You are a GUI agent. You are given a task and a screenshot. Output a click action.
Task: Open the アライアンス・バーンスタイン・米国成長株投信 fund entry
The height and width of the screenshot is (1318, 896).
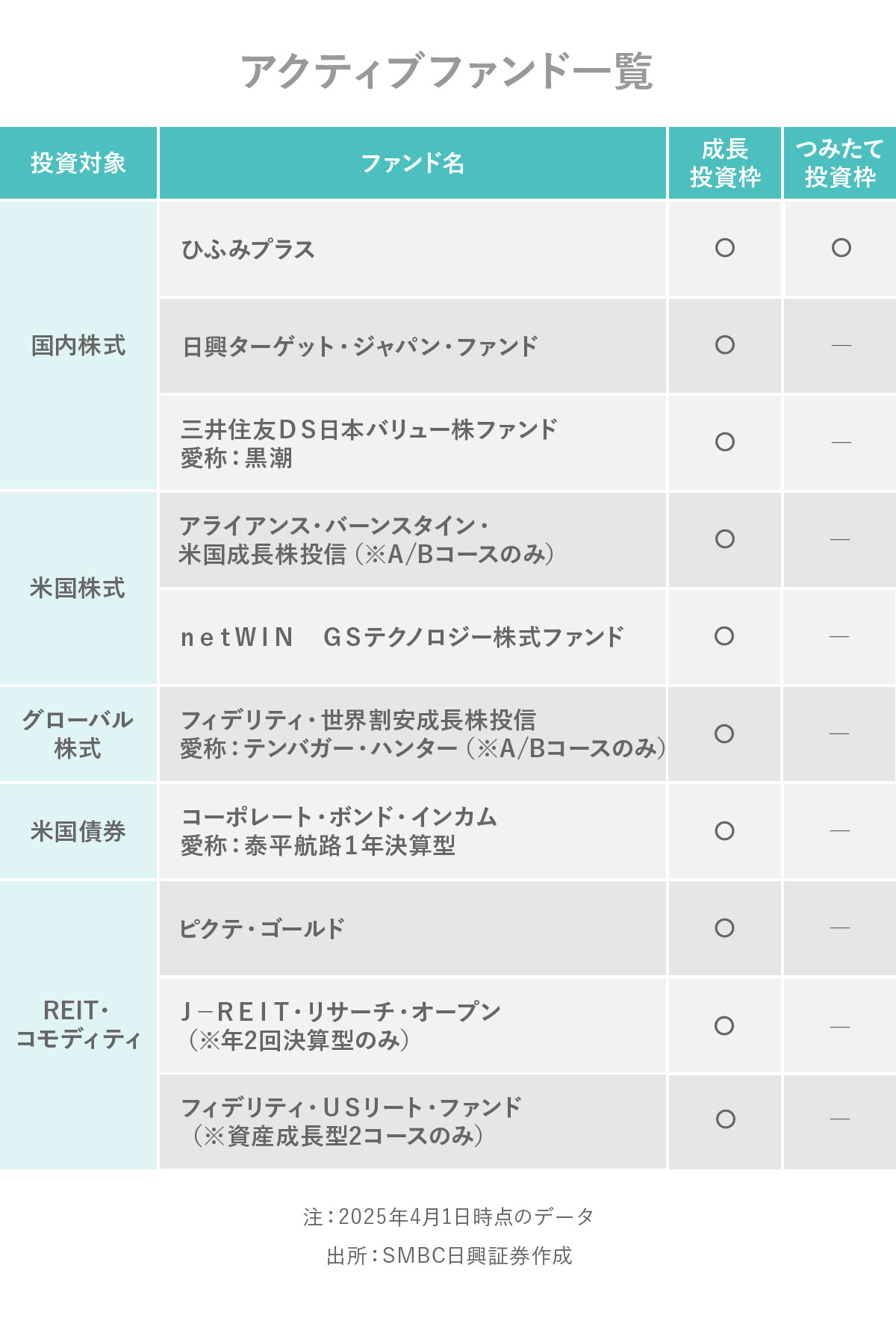point(366,540)
